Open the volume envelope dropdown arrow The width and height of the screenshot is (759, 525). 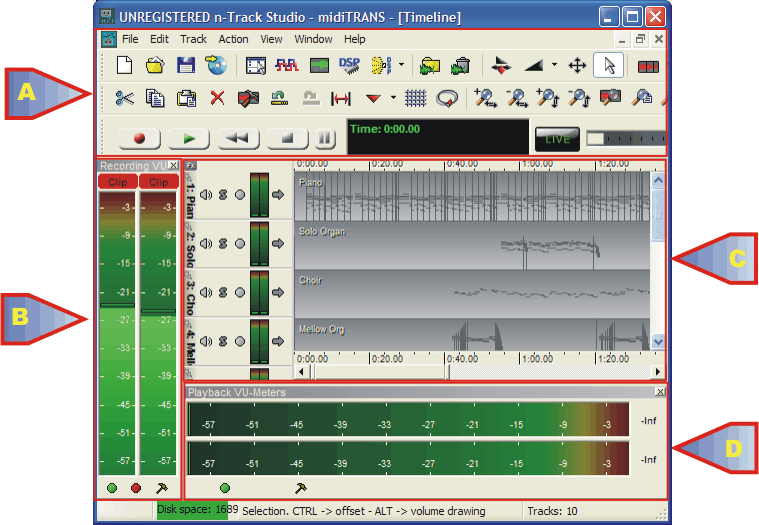[554, 66]
